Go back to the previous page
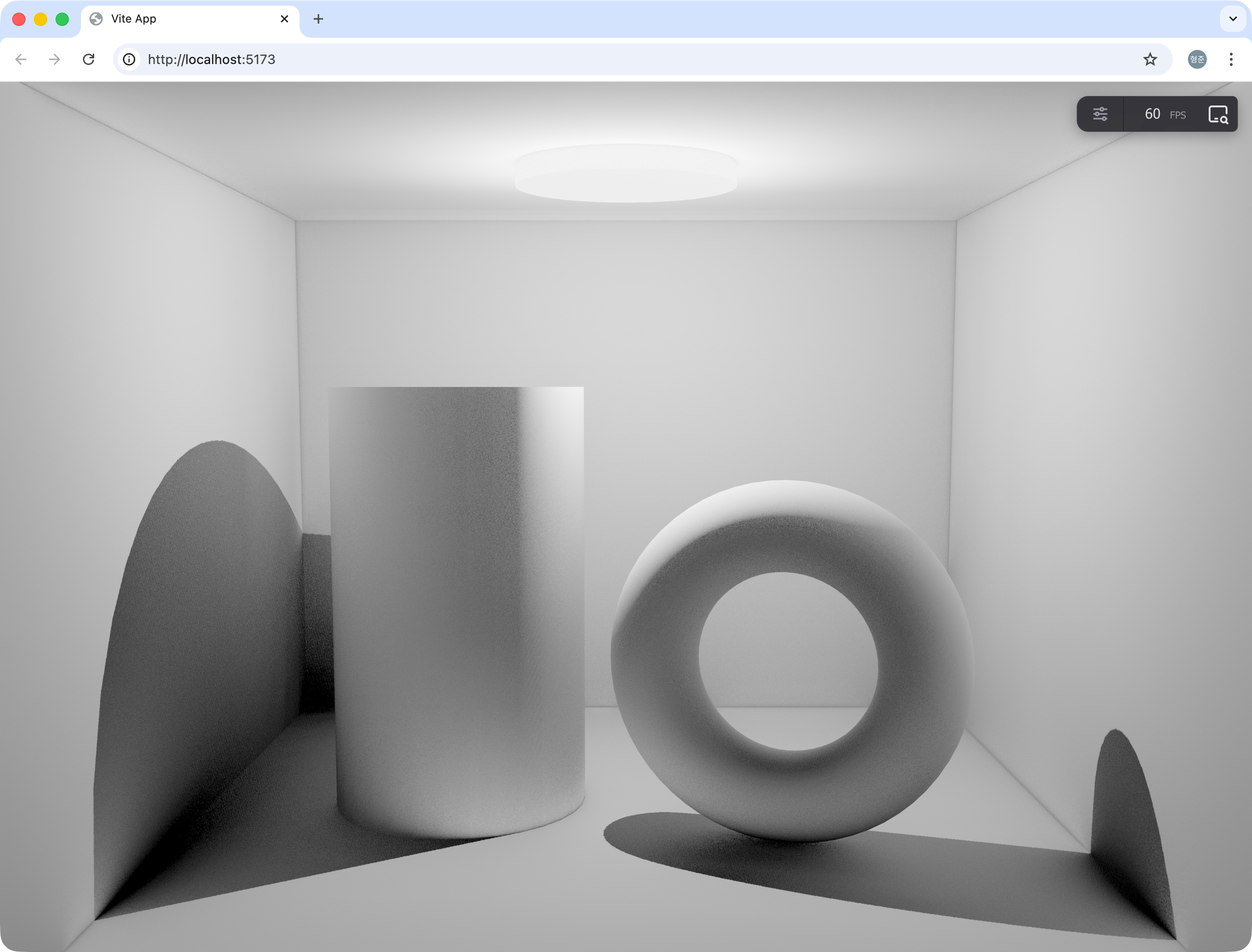Screen dimensions: 1252x952 coord(21,59)
